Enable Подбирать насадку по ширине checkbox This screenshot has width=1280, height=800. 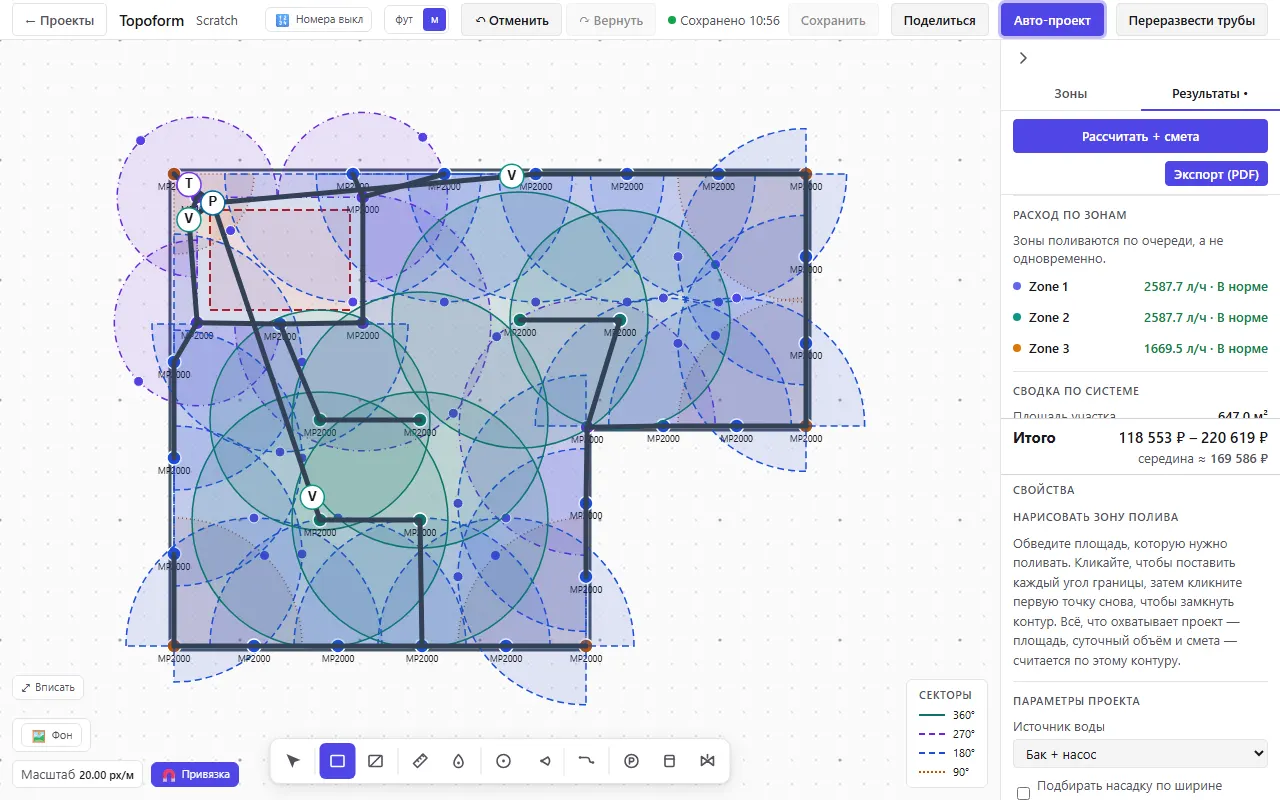1023,793
